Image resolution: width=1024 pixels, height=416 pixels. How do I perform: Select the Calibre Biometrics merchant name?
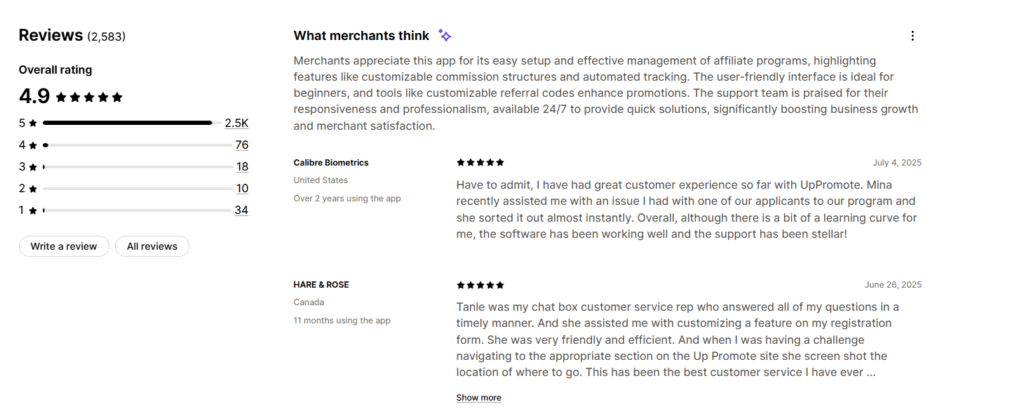pyautogui.click(x=330, y=163)
